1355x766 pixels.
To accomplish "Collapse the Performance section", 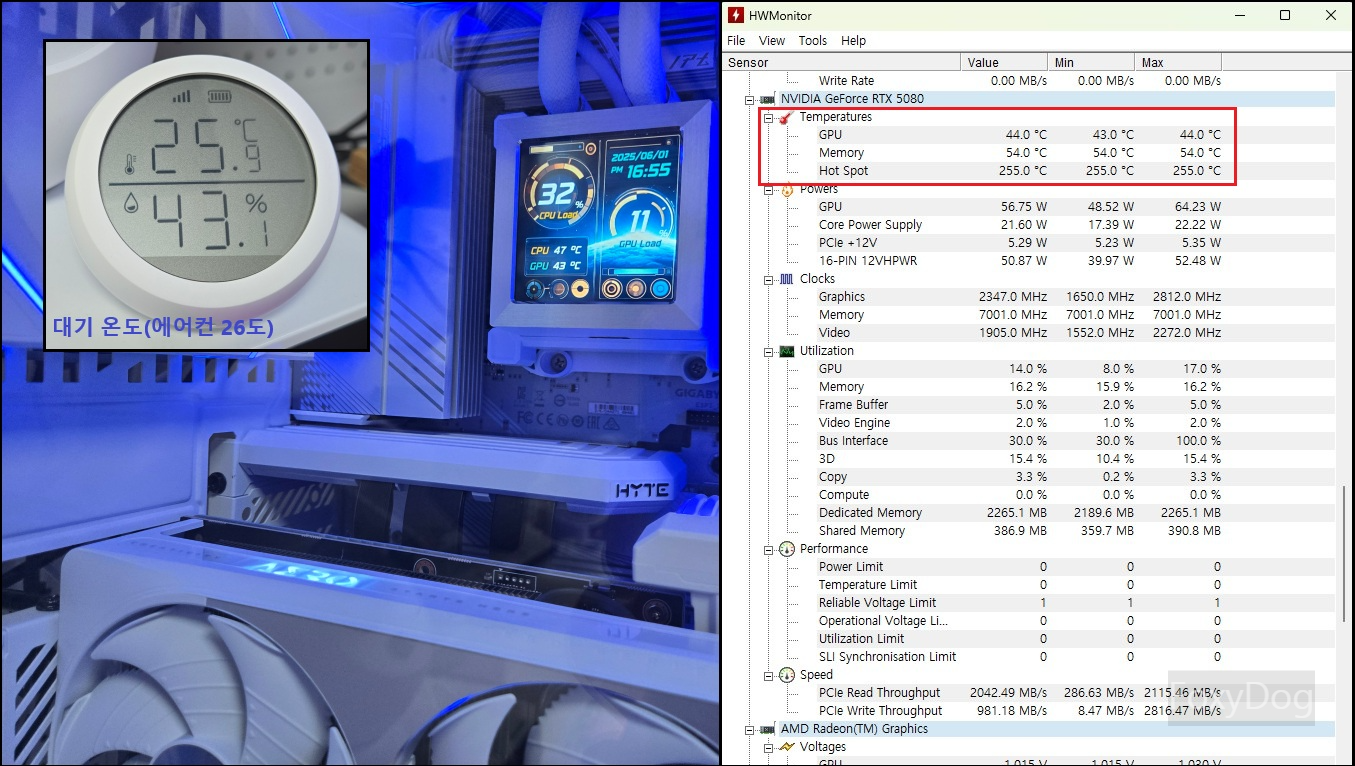I will (768, 549).
